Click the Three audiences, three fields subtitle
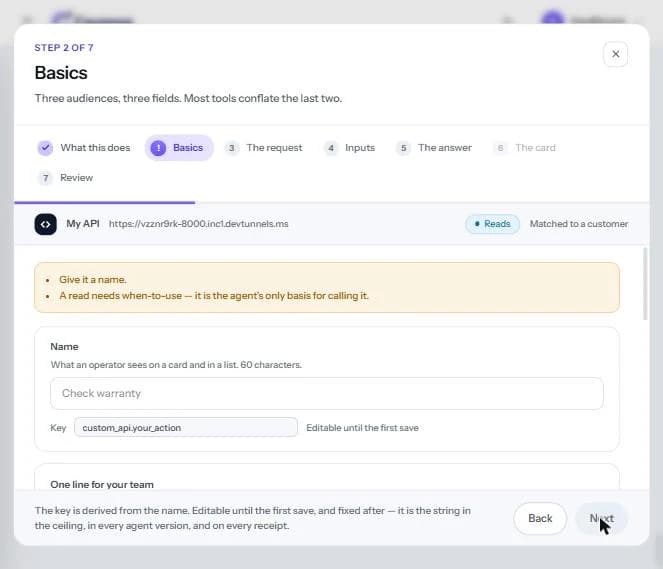Image resolution: width=663 pixels, height=569 pixels. (x=188, y=98)
